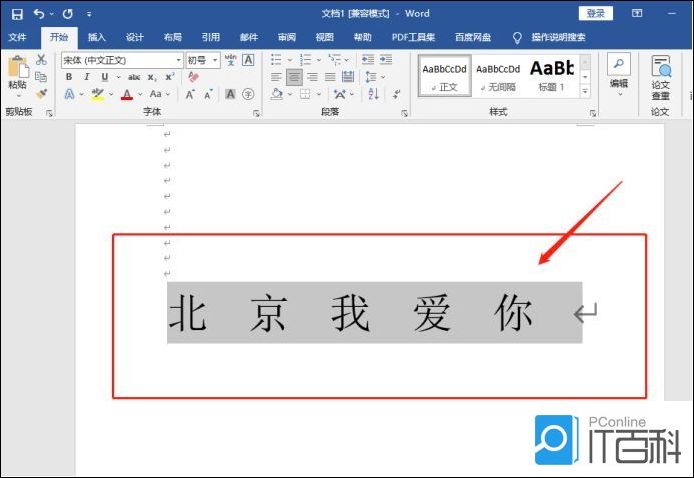The image size is (694, 478).
Task: Apply red font color
Action: pyautogui.click(x=127, y=94)
